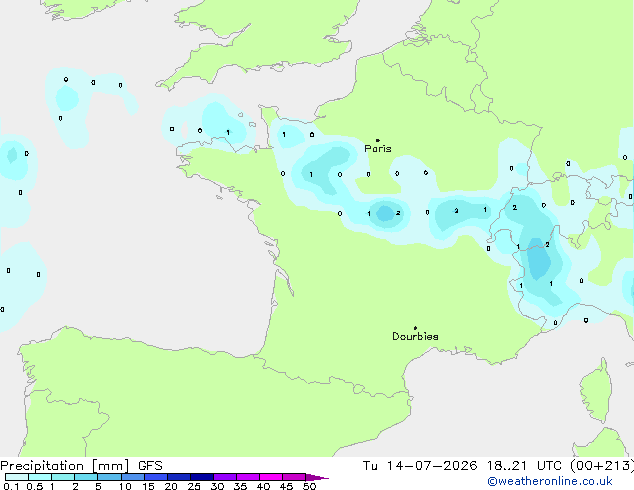Click the Dourbies label on the map
This screenshot has width=634, height=490.
pyautogui.click(x=415, y=336)
